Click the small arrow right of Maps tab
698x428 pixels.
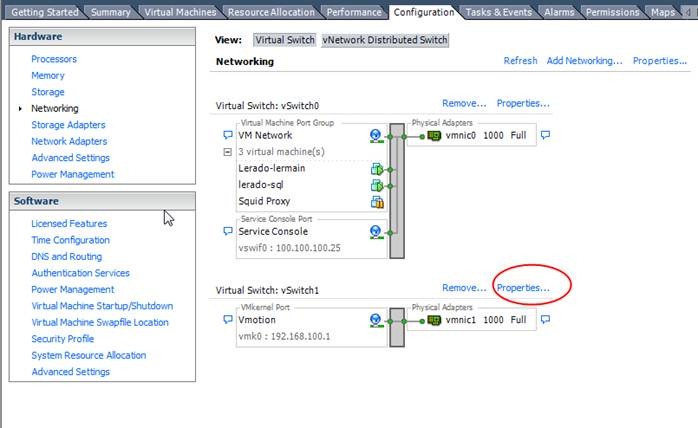(688, 12)
